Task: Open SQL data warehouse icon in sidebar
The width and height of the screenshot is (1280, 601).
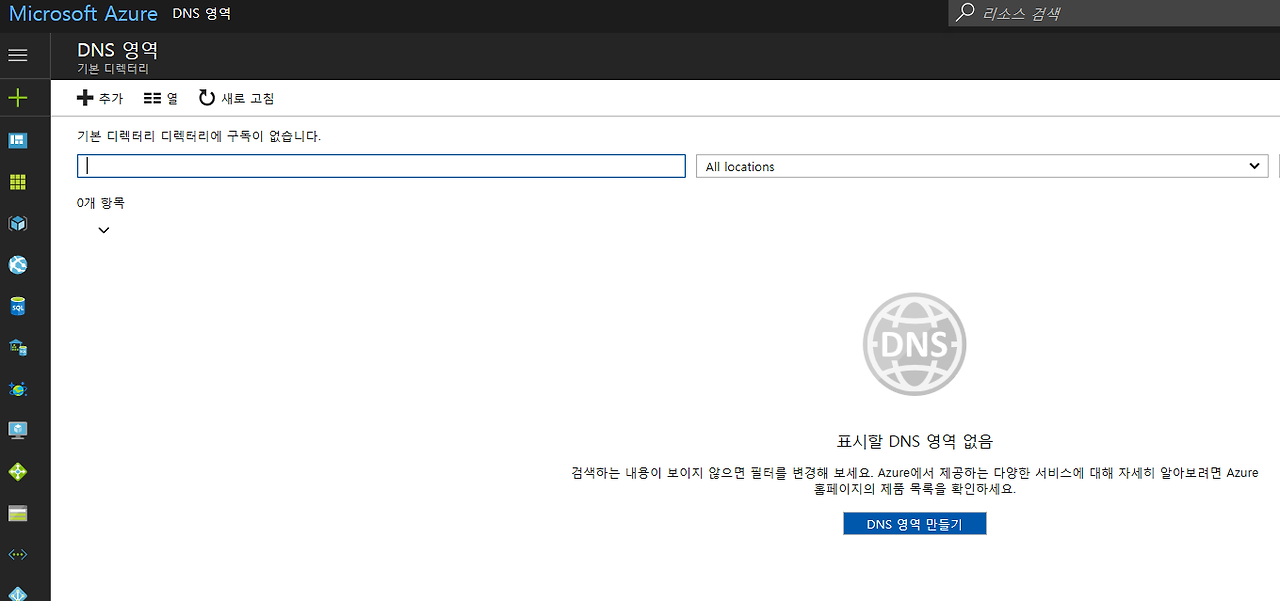Action: tap(17, 347)
